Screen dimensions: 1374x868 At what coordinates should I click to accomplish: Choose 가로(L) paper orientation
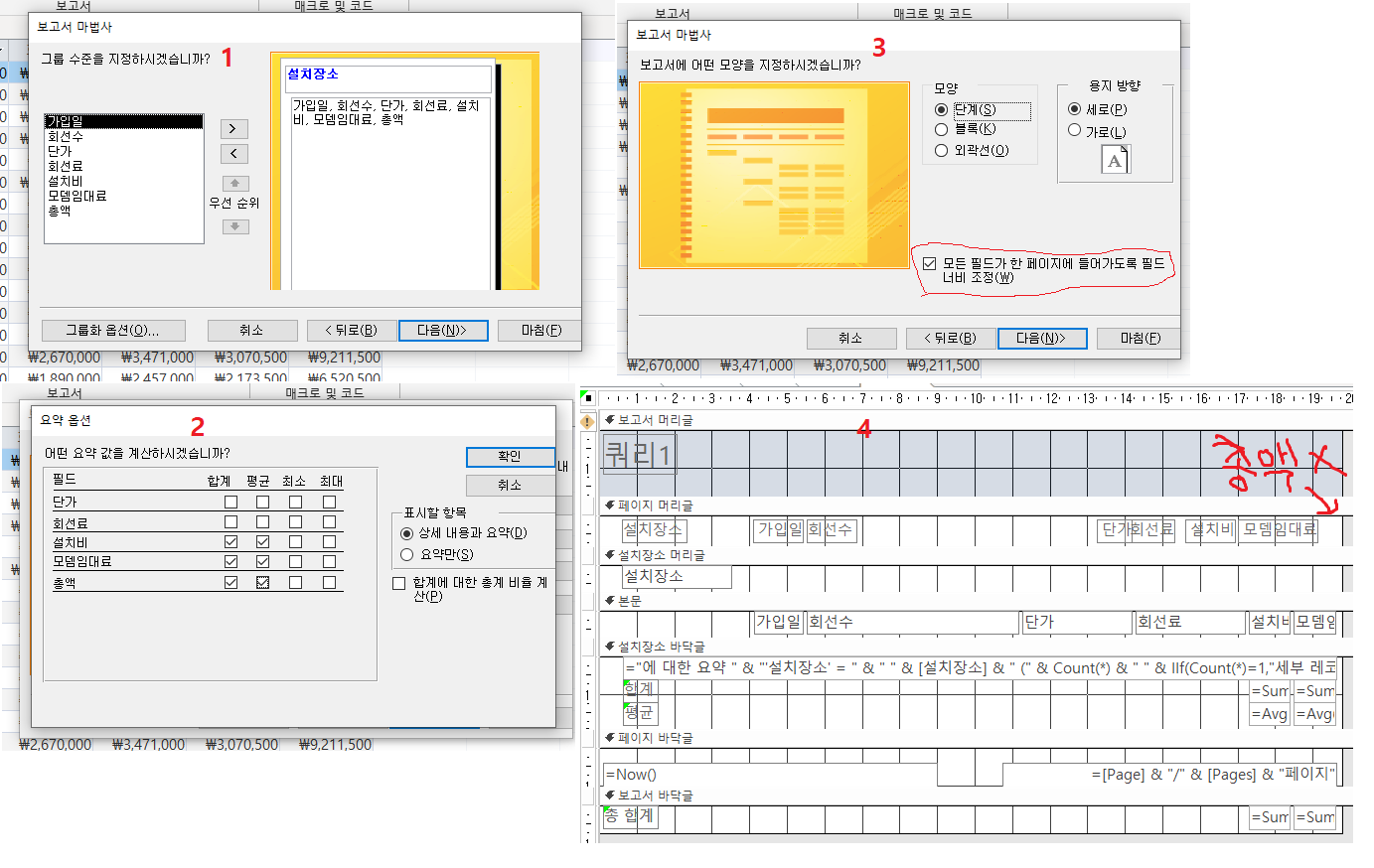click(x=1074, y=130)
